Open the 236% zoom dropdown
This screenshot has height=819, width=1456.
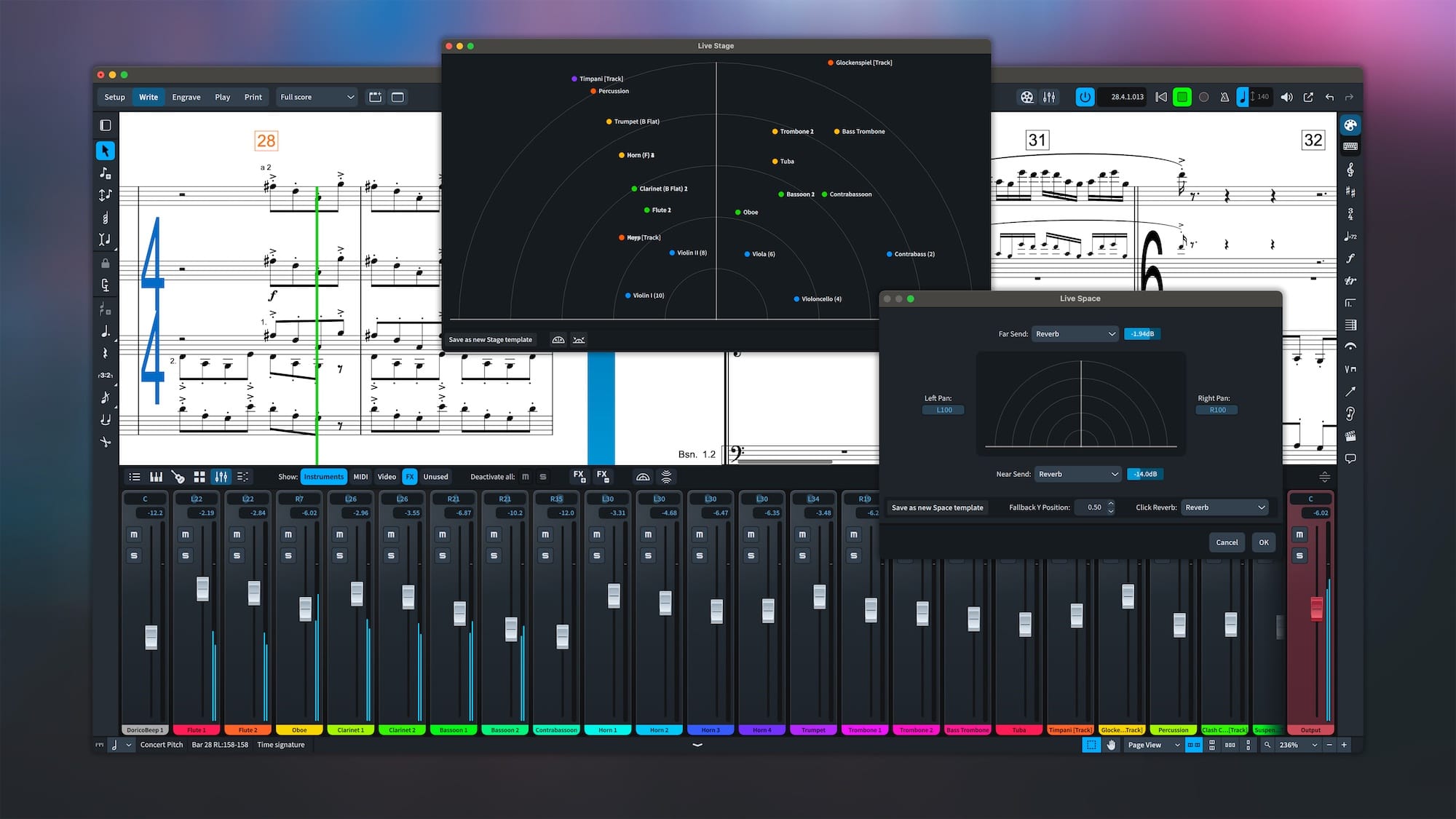click(x=1298, y=745)
